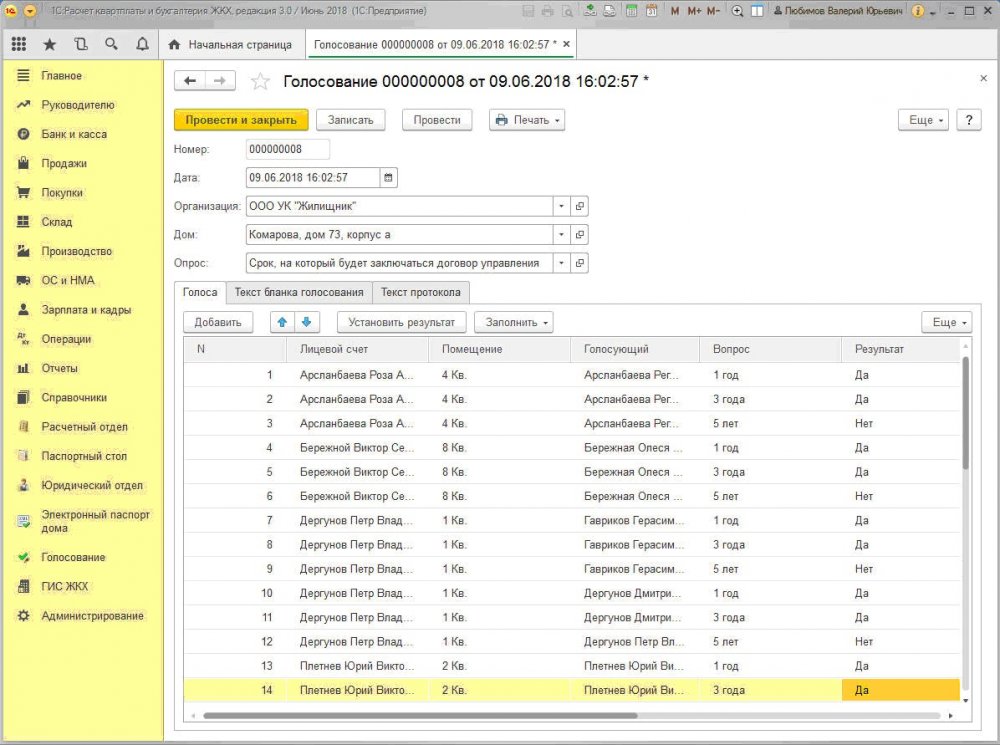Click the M memory button
This screenshot has height=745, width=1000.
pyautogui.click(x=675, y=11)
